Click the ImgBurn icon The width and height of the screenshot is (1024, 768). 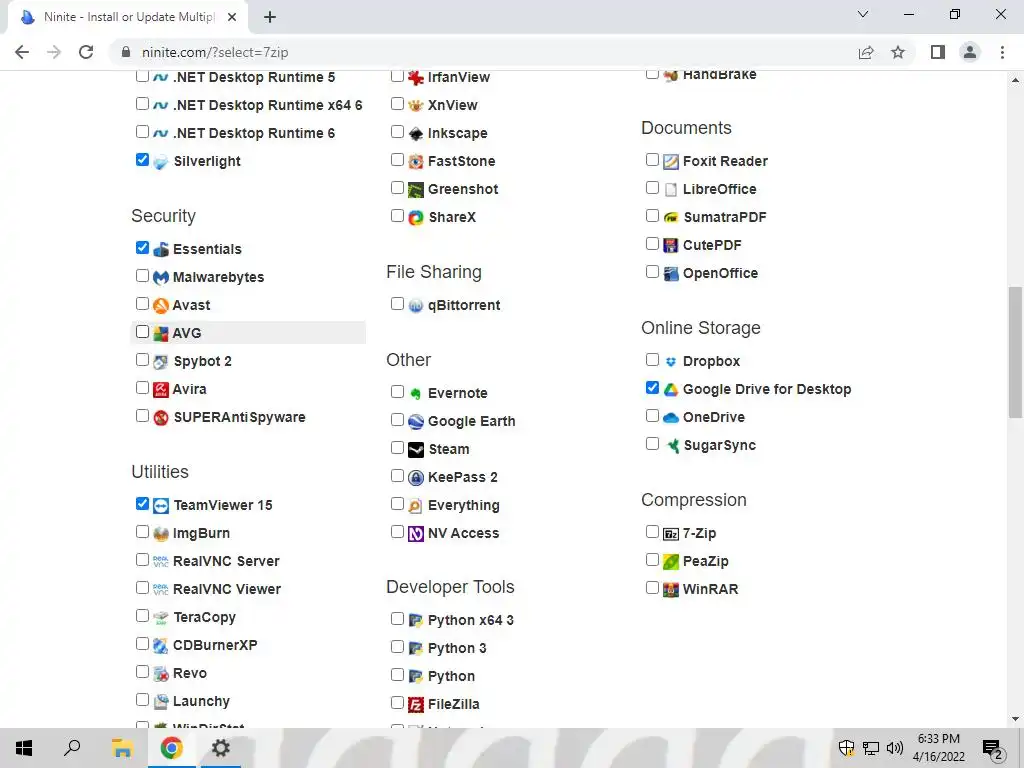(161, 534)
